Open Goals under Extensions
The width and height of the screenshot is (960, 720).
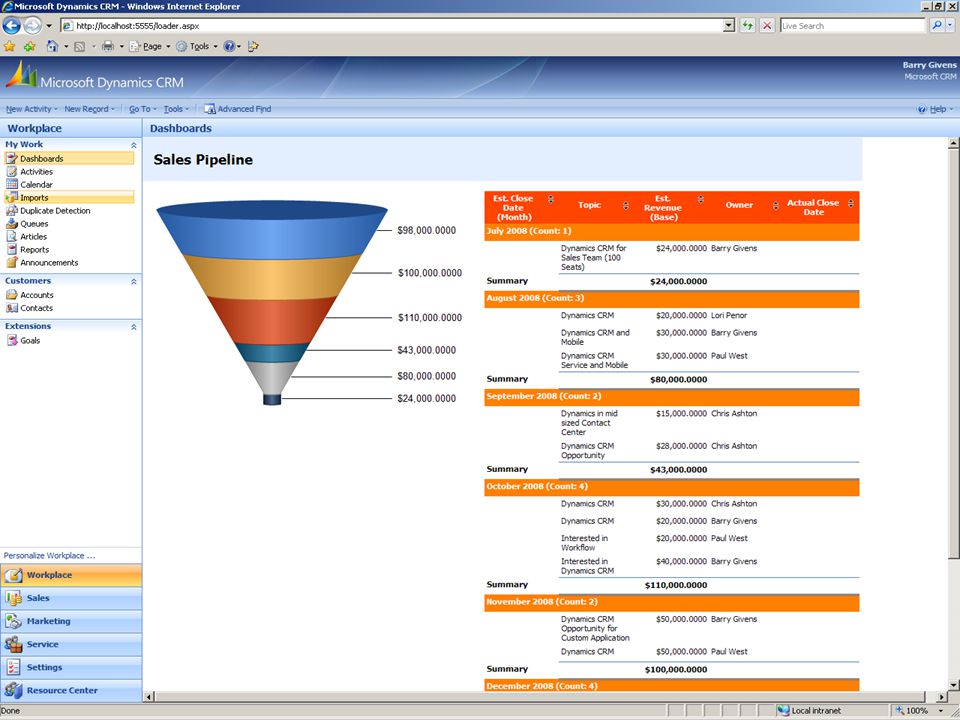(30, 341)
